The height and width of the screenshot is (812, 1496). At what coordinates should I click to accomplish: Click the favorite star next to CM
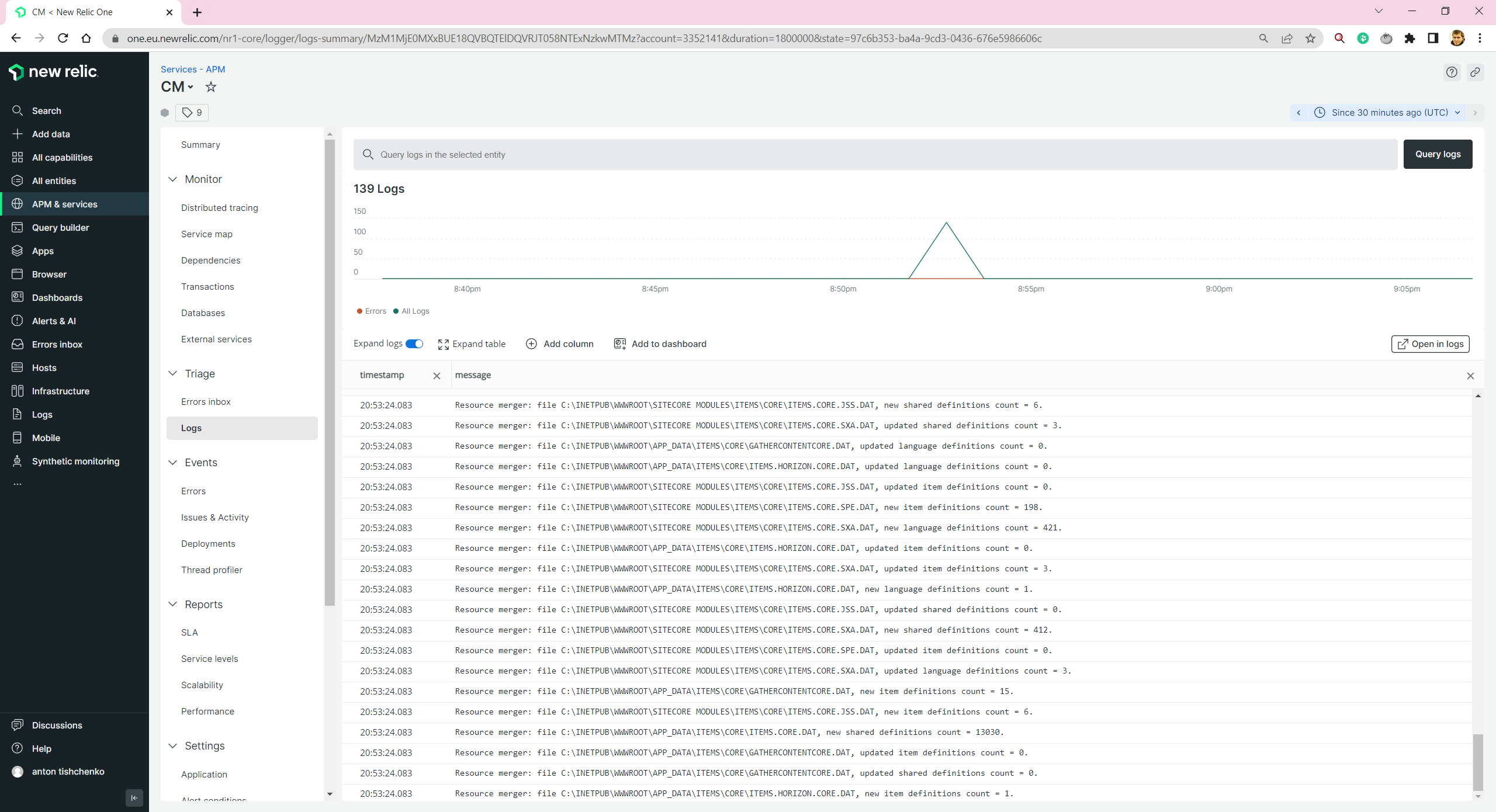[x=211, y=87]
